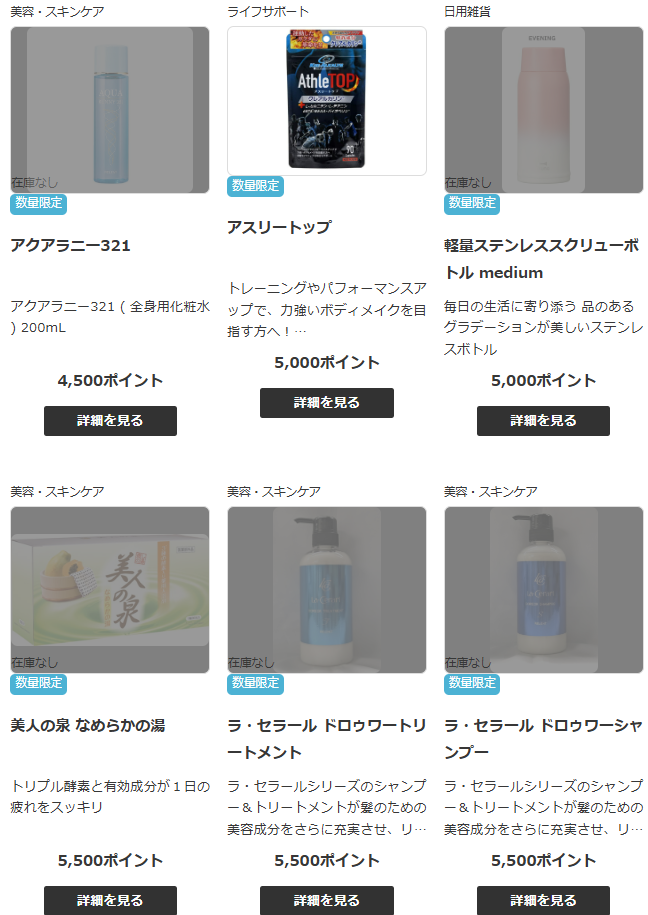This screenshot has height=915, width=648.
Task: Click the ドロウワーシャンプー bottle image
Action: [x=544, y=589]
